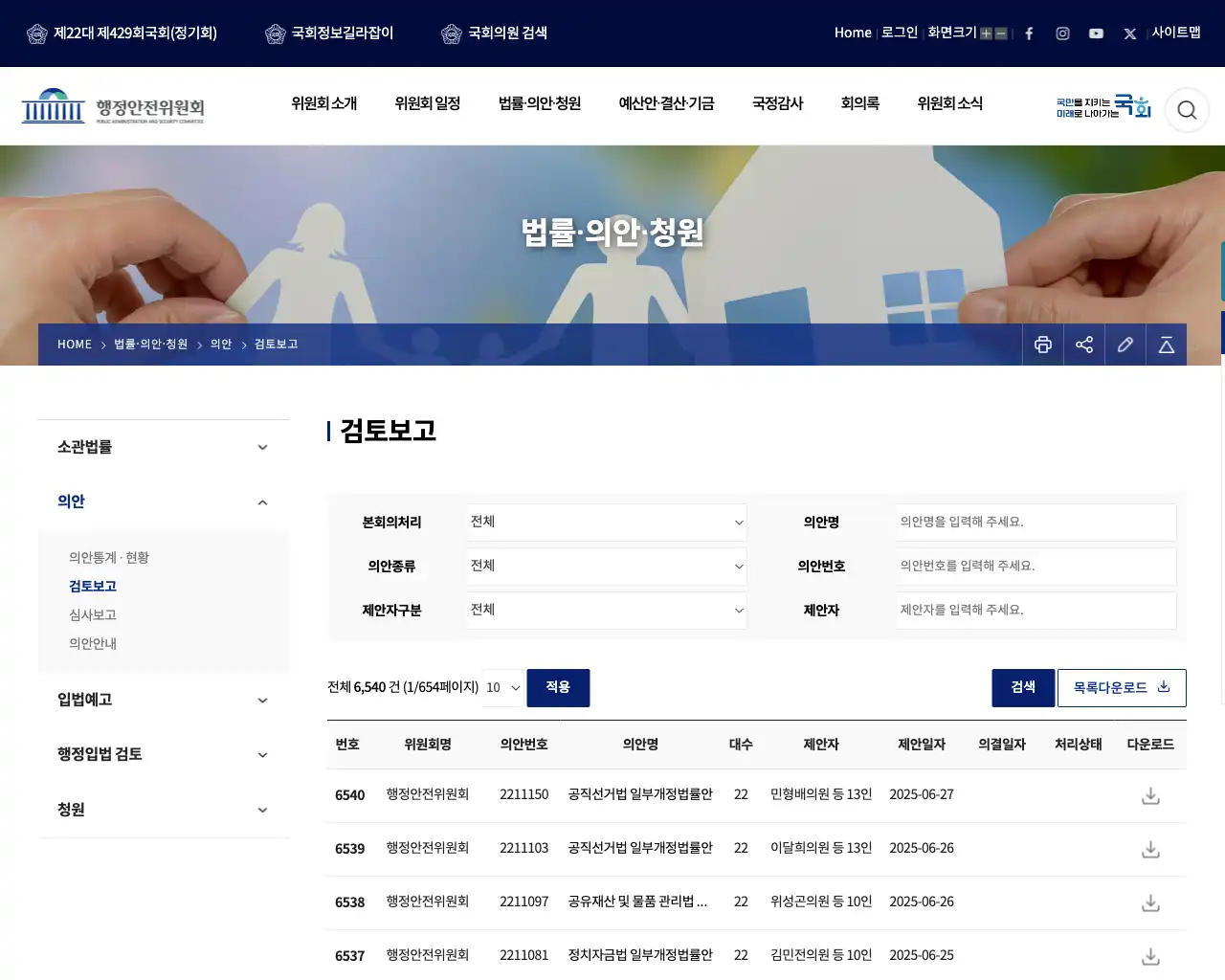Image resolution: width=1225 pixels, height=980 pixels.
Task: Collapse 의안 sidebar section
Action: click(164, 501)
